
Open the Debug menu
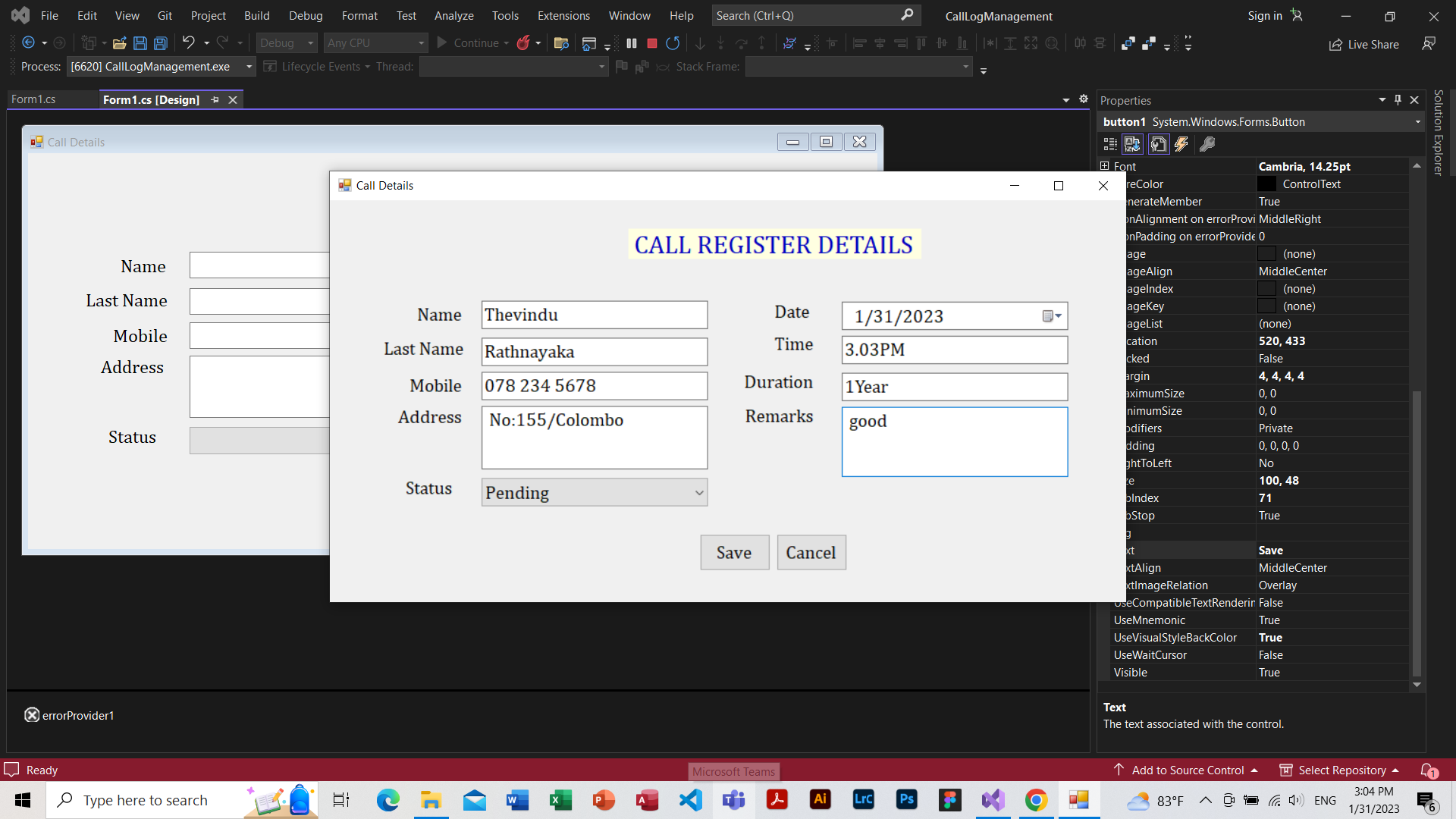point(306,15)
